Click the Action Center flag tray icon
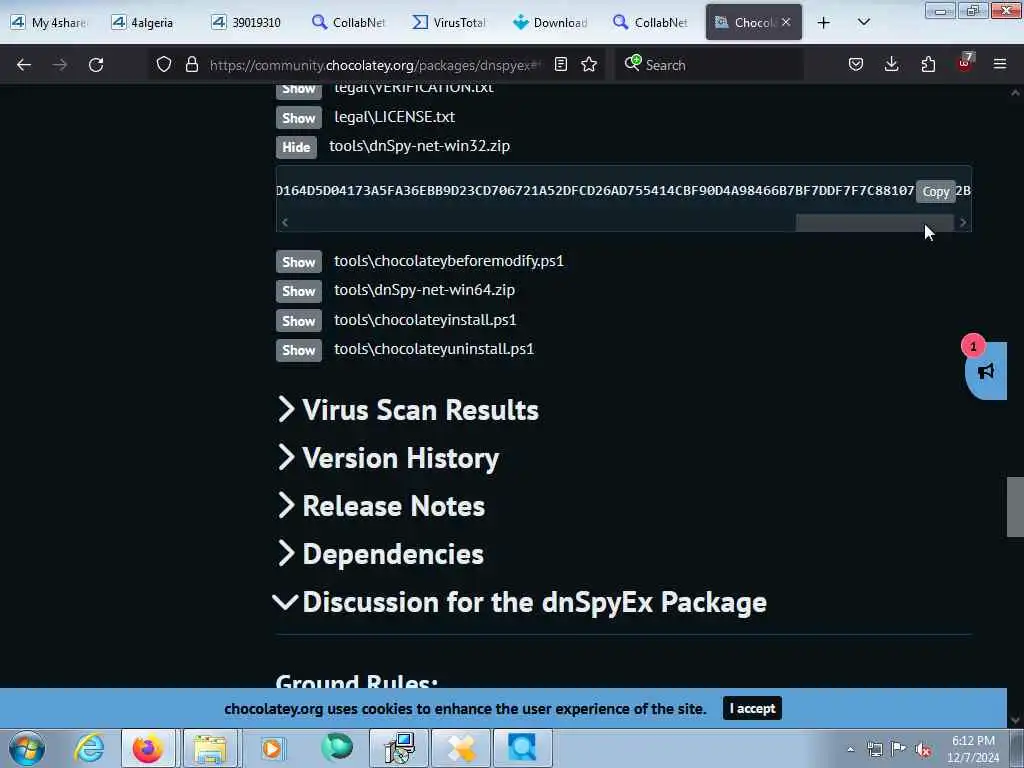 click(x=899, y=749)
